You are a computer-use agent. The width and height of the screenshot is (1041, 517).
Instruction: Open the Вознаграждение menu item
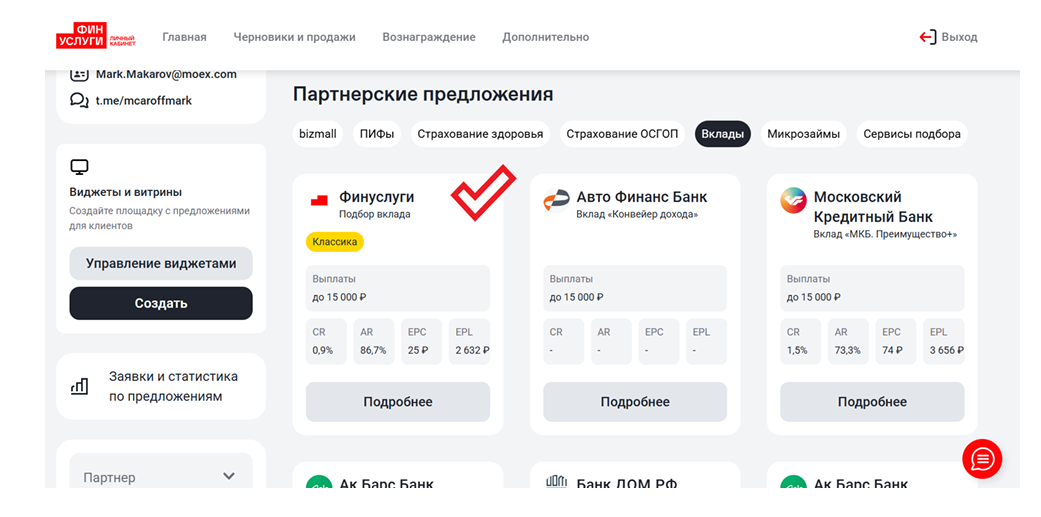(429, 37)
